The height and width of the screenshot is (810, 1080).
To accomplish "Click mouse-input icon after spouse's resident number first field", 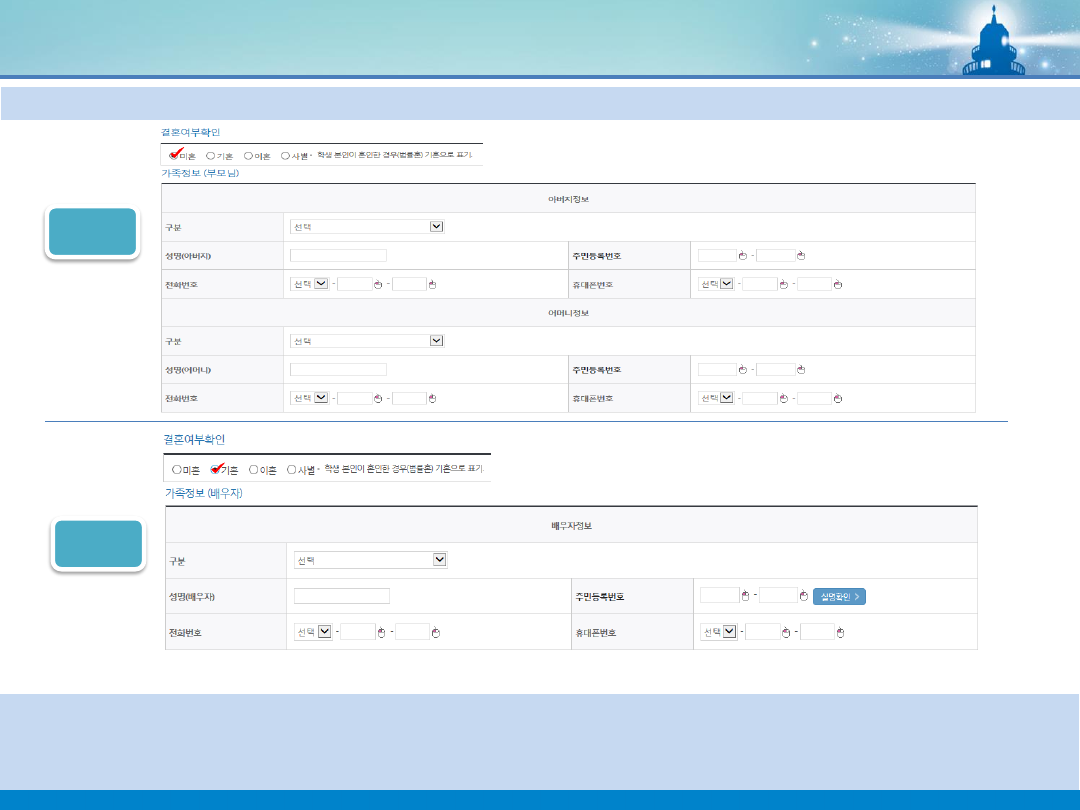I will point(745,596).
